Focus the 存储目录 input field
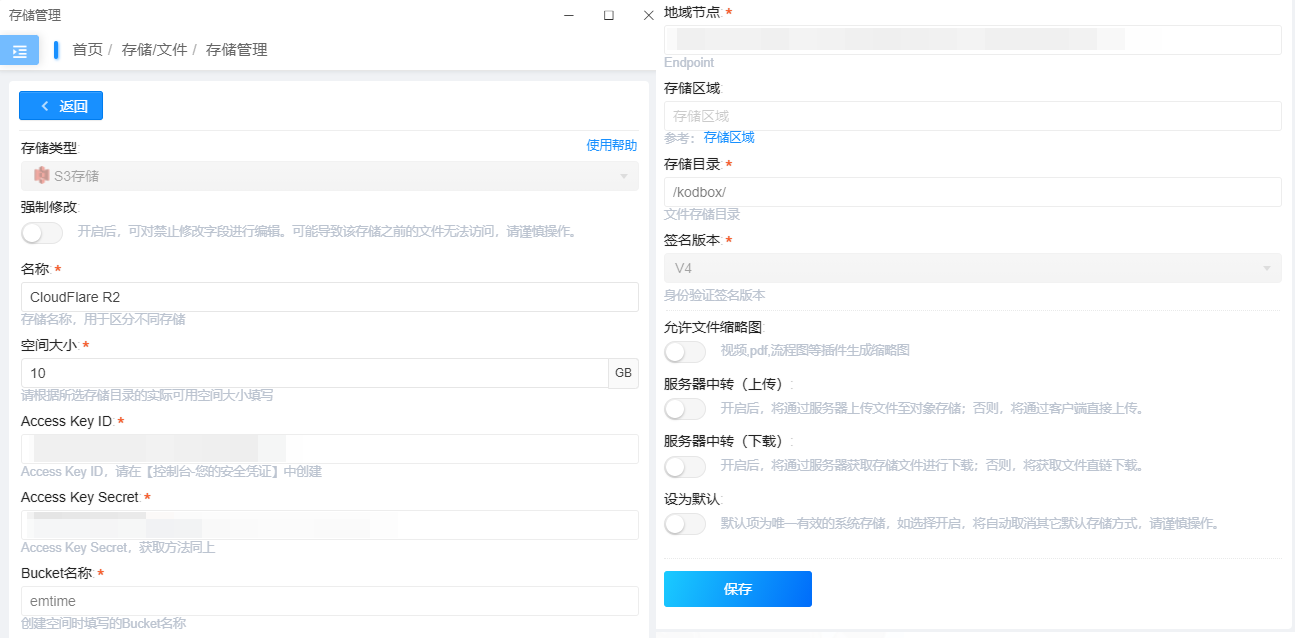Image resolution: width=1295 pixels, height=638 pixels. tap(972, 192)
